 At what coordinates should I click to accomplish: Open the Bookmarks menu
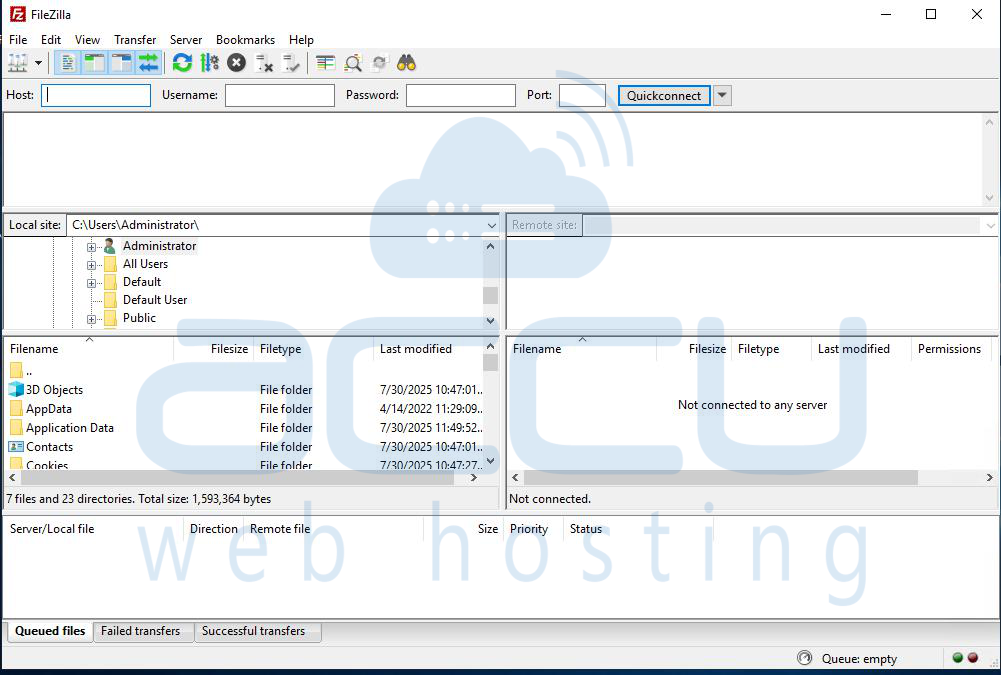(245, 40)
